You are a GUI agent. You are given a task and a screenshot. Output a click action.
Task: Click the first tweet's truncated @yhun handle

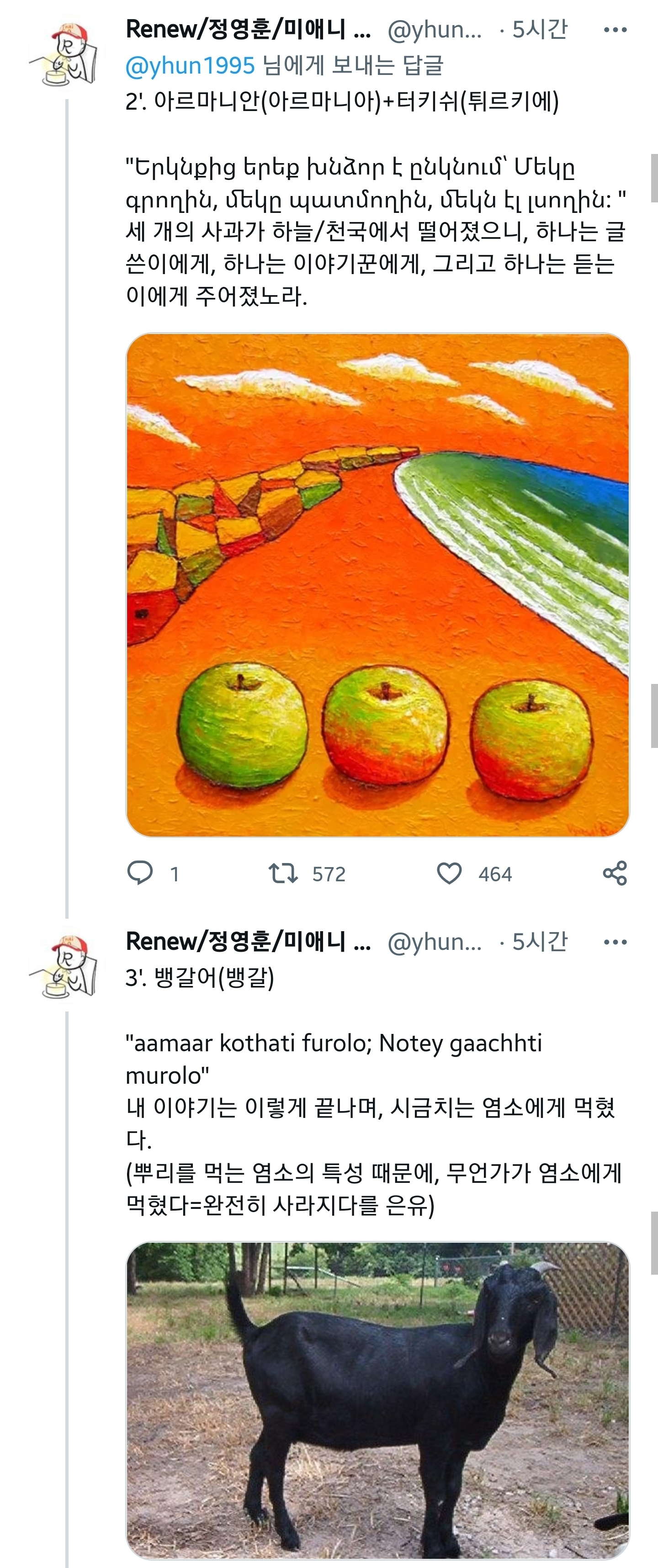tap(435, 29)
